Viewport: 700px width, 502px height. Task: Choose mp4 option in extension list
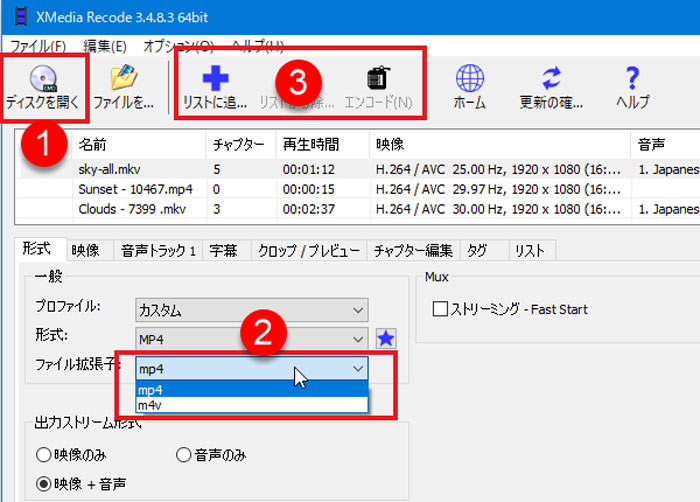pos(252,390)
